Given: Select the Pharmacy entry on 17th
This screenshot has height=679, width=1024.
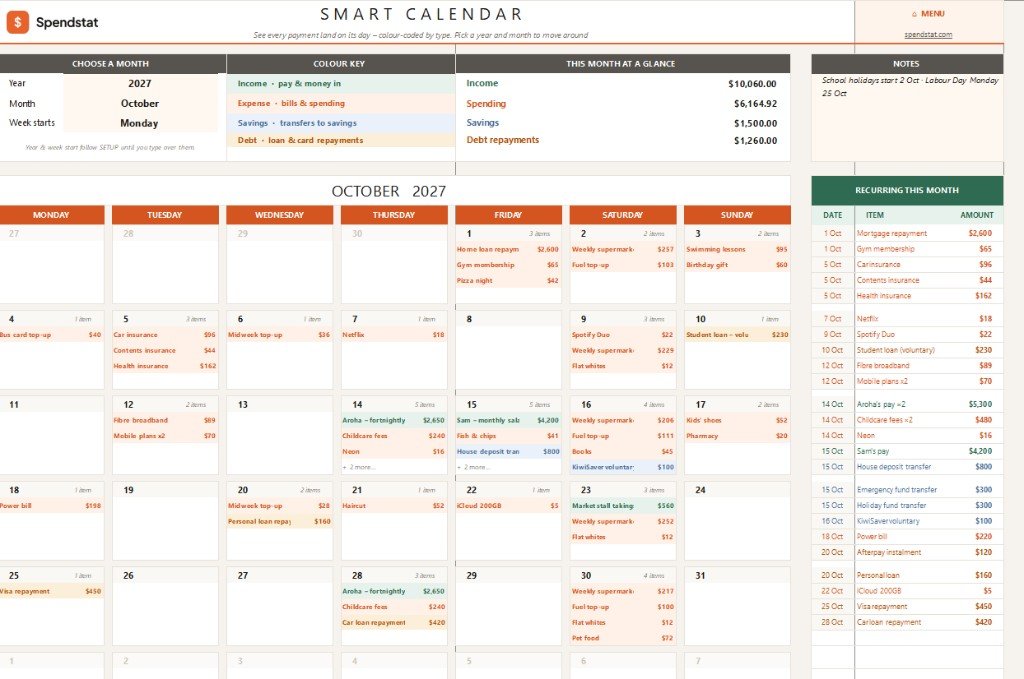Looking at the screenshot, I should [737, 436].
